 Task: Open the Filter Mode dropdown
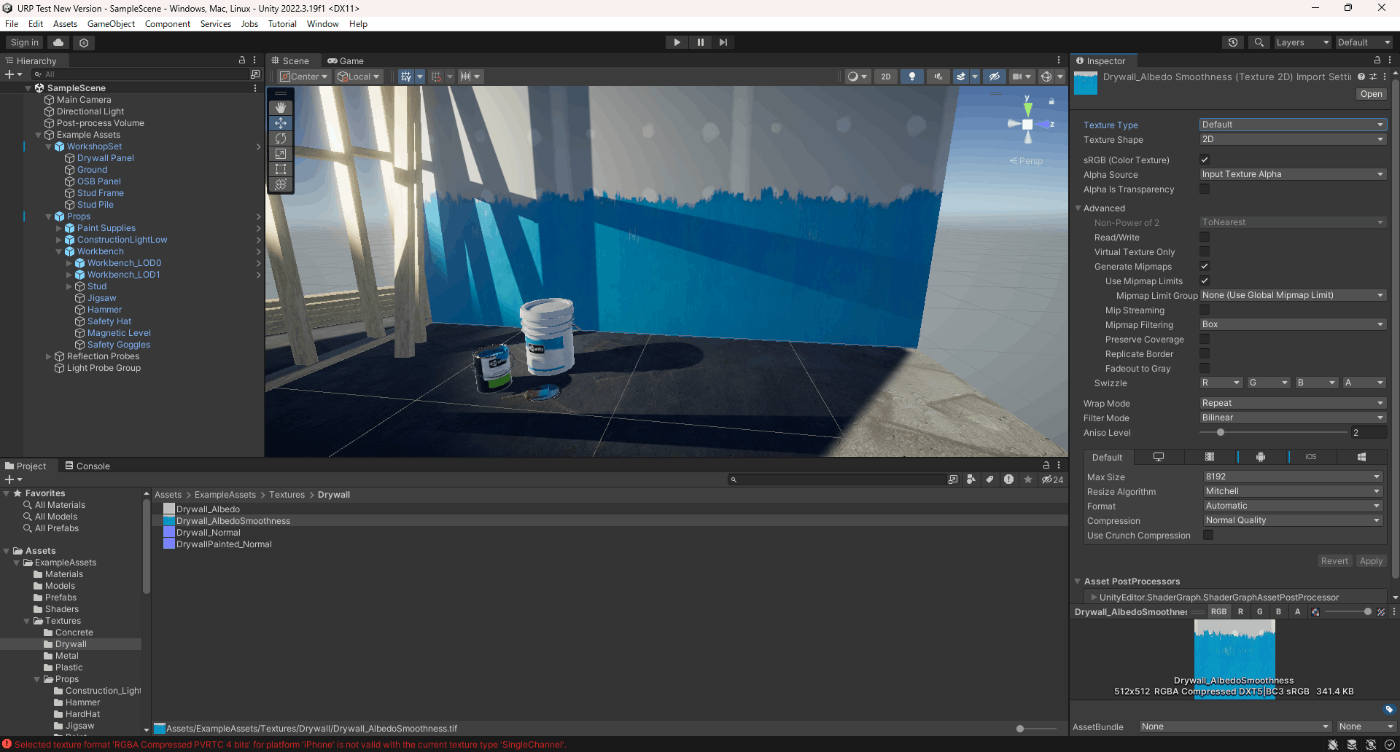1293,418
